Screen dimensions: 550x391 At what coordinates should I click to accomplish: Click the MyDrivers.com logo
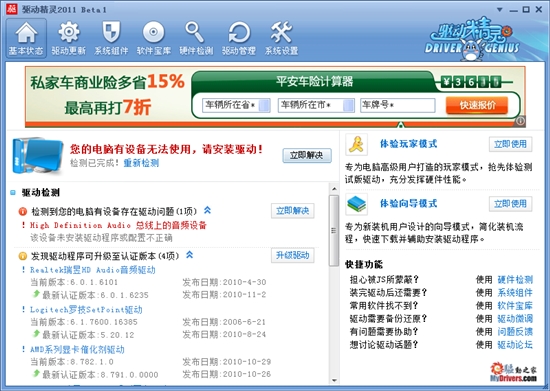coord(513,372)
